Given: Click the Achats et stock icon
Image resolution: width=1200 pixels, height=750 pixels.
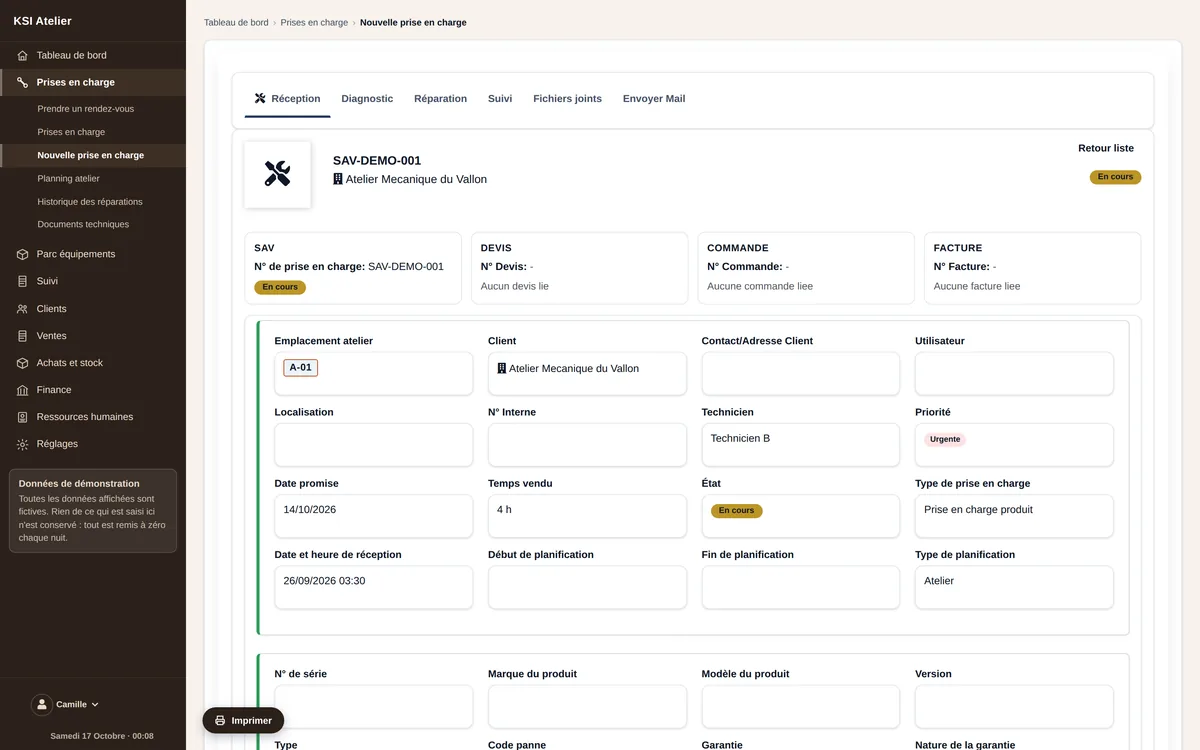Looking at the screenshot, I should (x=22, y=363).
